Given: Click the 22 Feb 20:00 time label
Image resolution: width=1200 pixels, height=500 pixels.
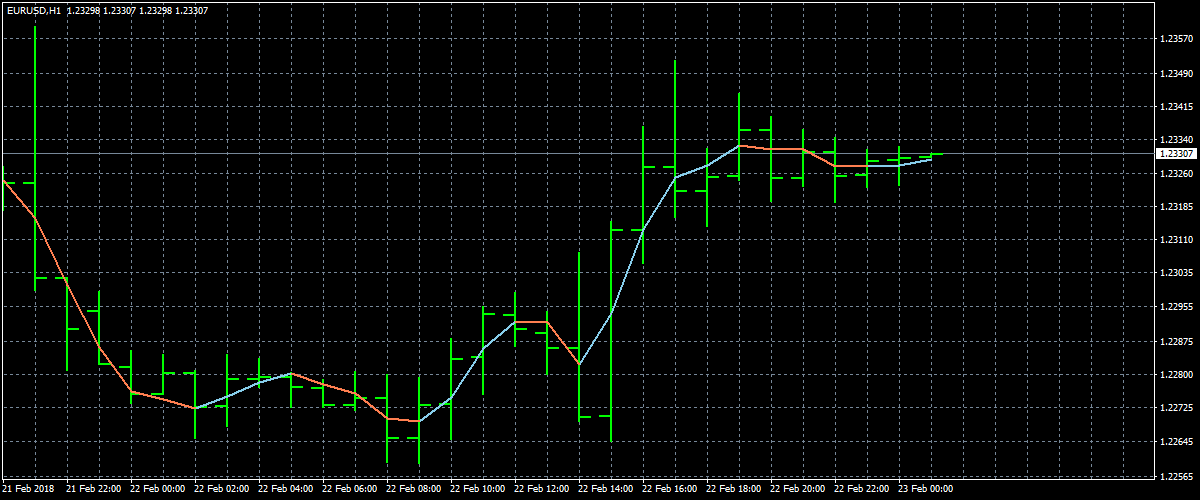Looking at the screenshot, I should [x=797, y=490].
